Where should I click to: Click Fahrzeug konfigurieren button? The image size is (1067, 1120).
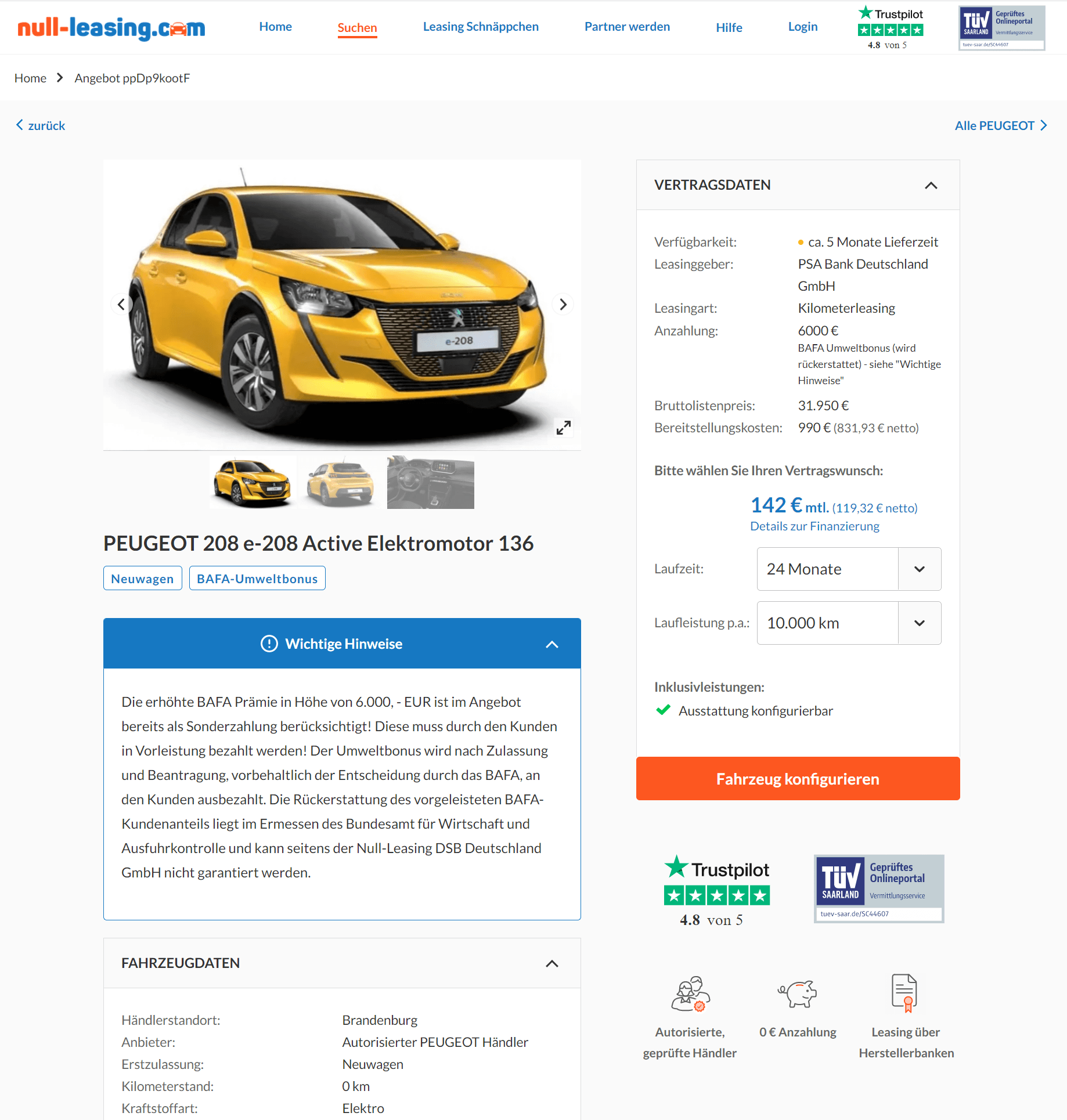(798, 779)
